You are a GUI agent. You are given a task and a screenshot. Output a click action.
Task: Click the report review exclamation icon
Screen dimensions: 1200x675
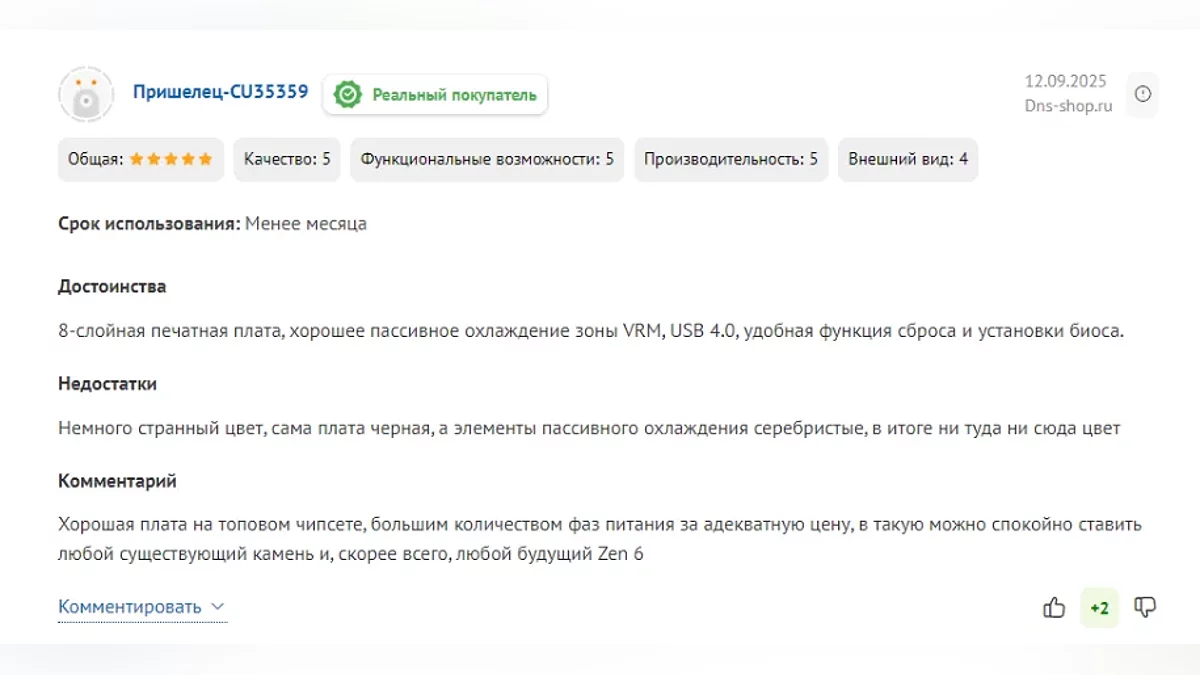(1142, 94)
